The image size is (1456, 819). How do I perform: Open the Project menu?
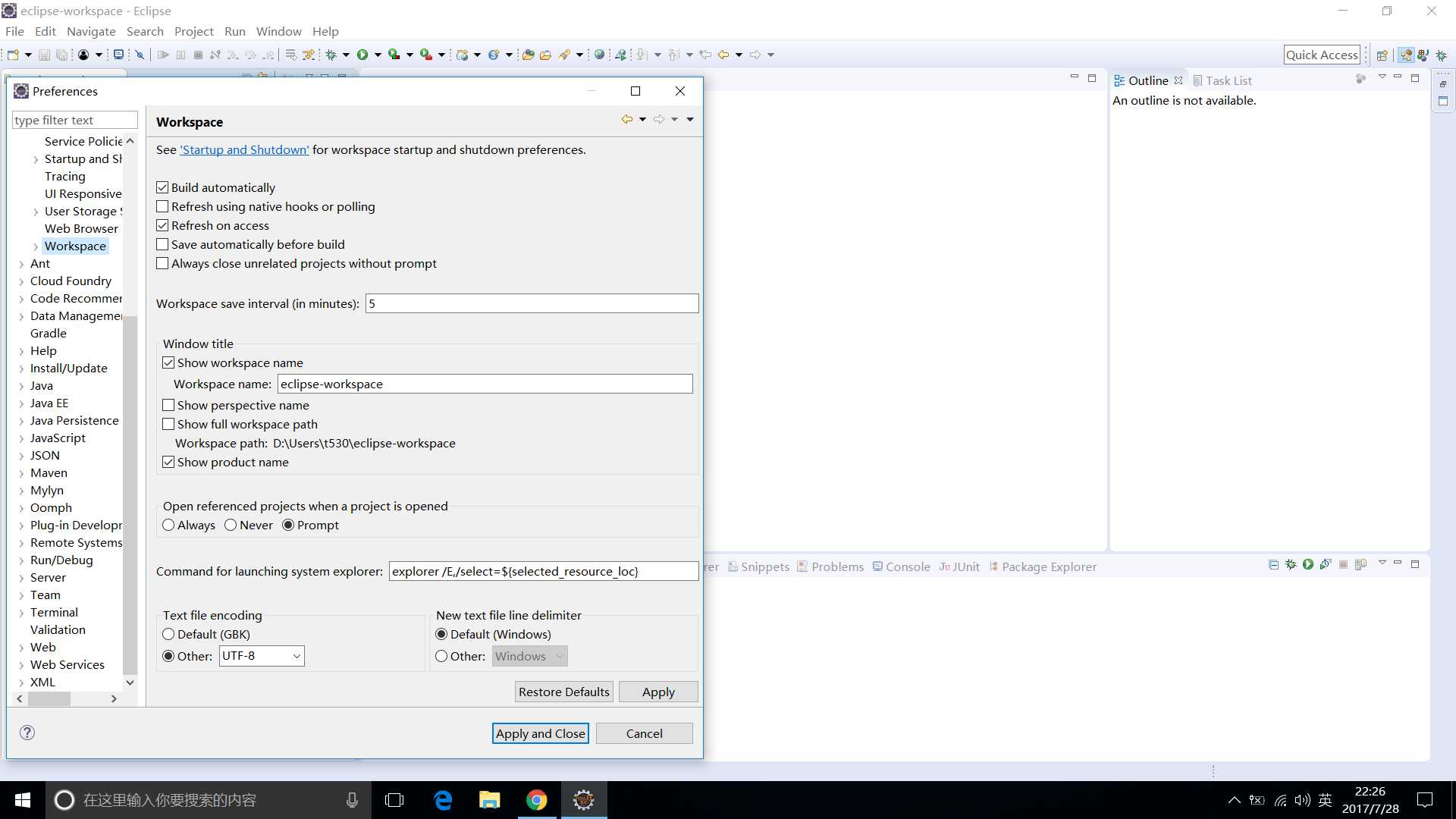tap(193, 31)
